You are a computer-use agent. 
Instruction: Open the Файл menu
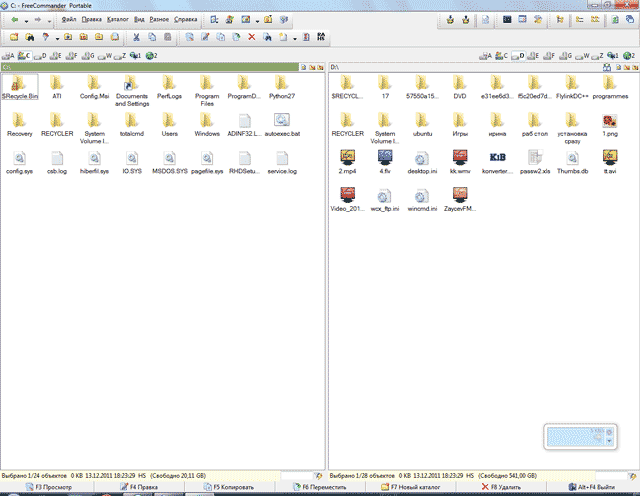[x=68, y=19]
